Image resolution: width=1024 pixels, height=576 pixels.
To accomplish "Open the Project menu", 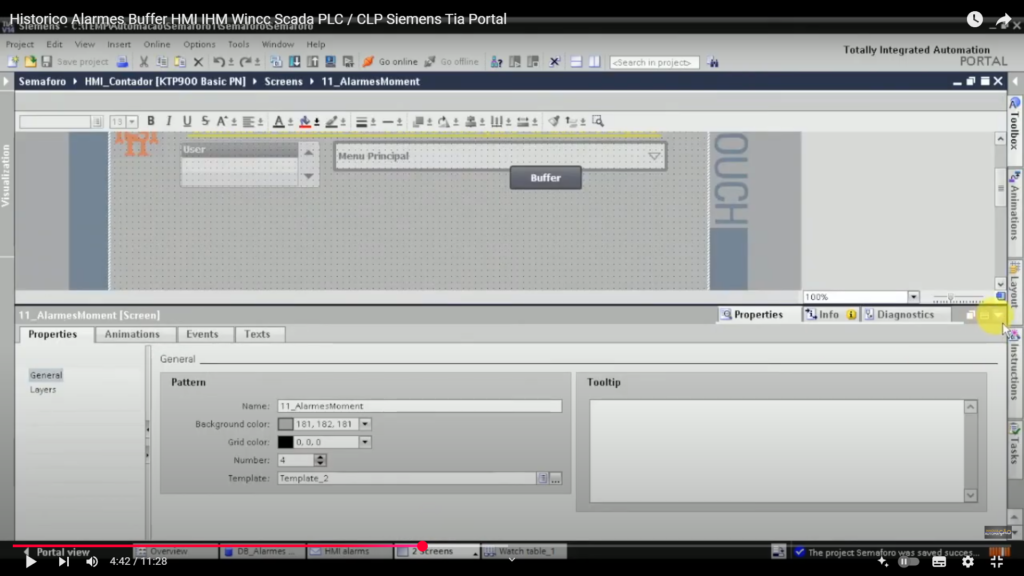I will [20, 44].
